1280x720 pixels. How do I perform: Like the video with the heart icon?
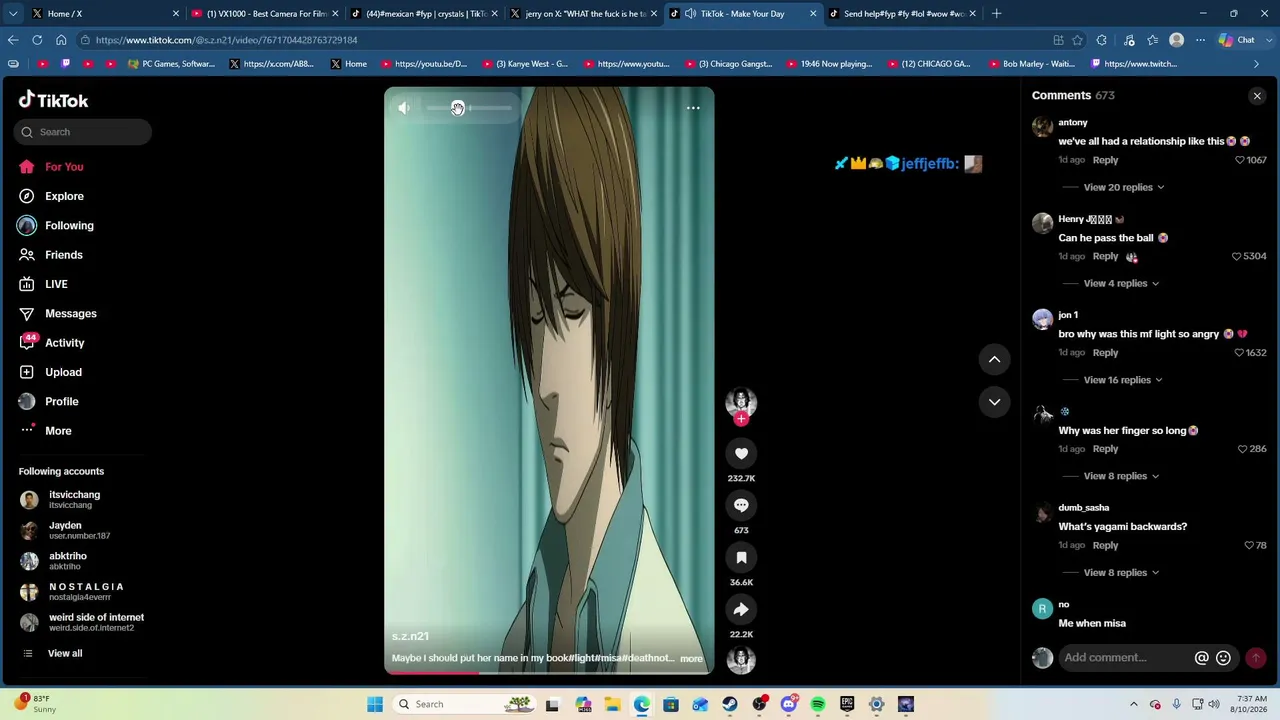click(741, 454)
